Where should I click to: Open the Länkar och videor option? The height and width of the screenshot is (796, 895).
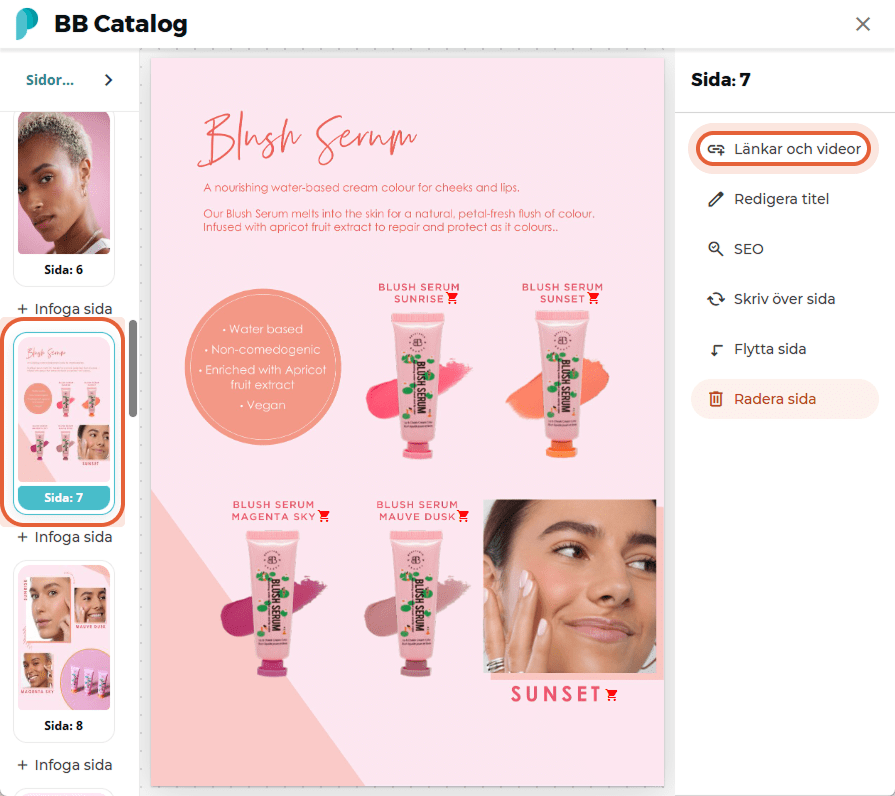tap(784, 149)
